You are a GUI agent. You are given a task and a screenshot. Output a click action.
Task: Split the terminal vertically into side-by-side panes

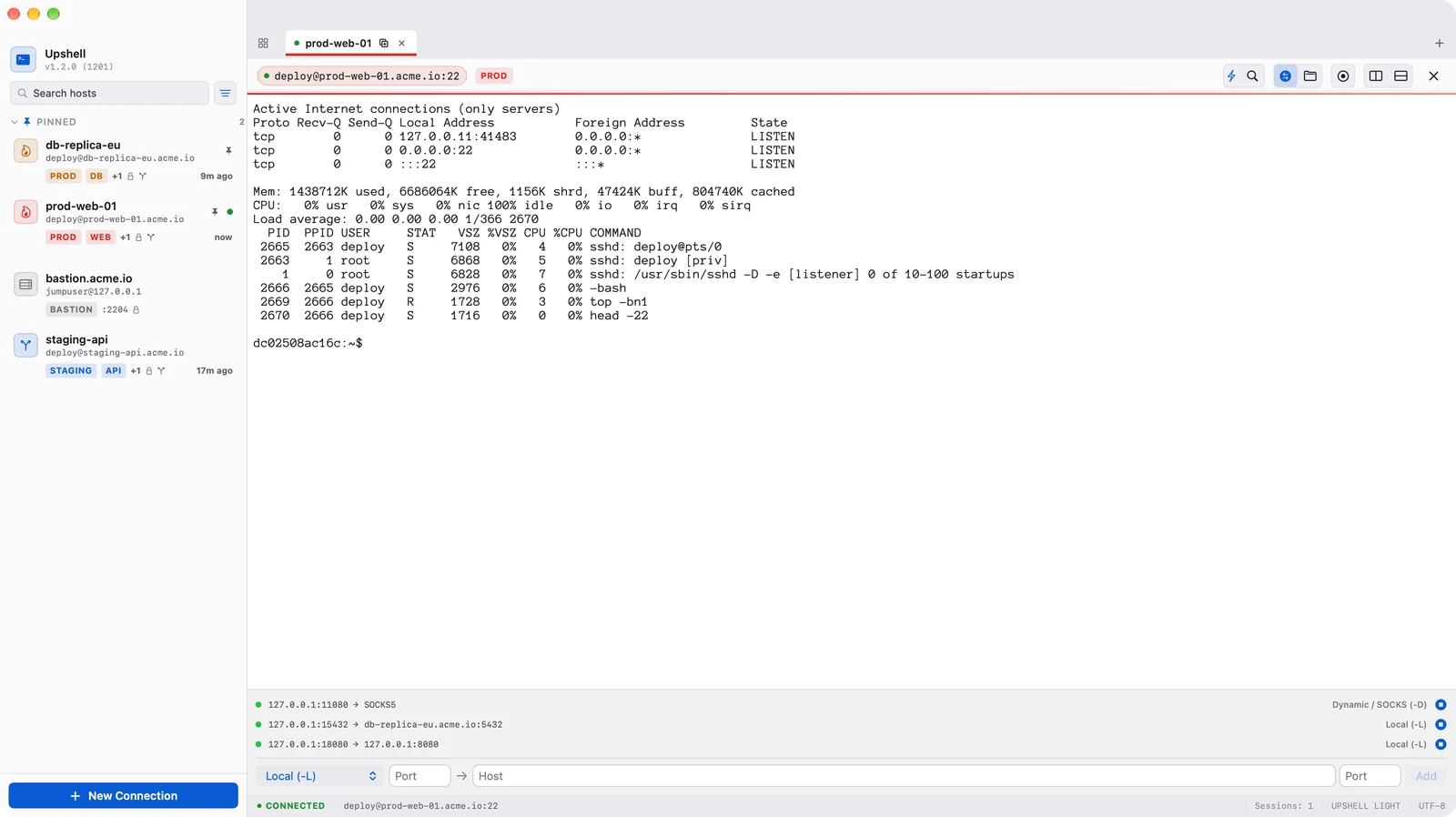[x=1376, y=76]
